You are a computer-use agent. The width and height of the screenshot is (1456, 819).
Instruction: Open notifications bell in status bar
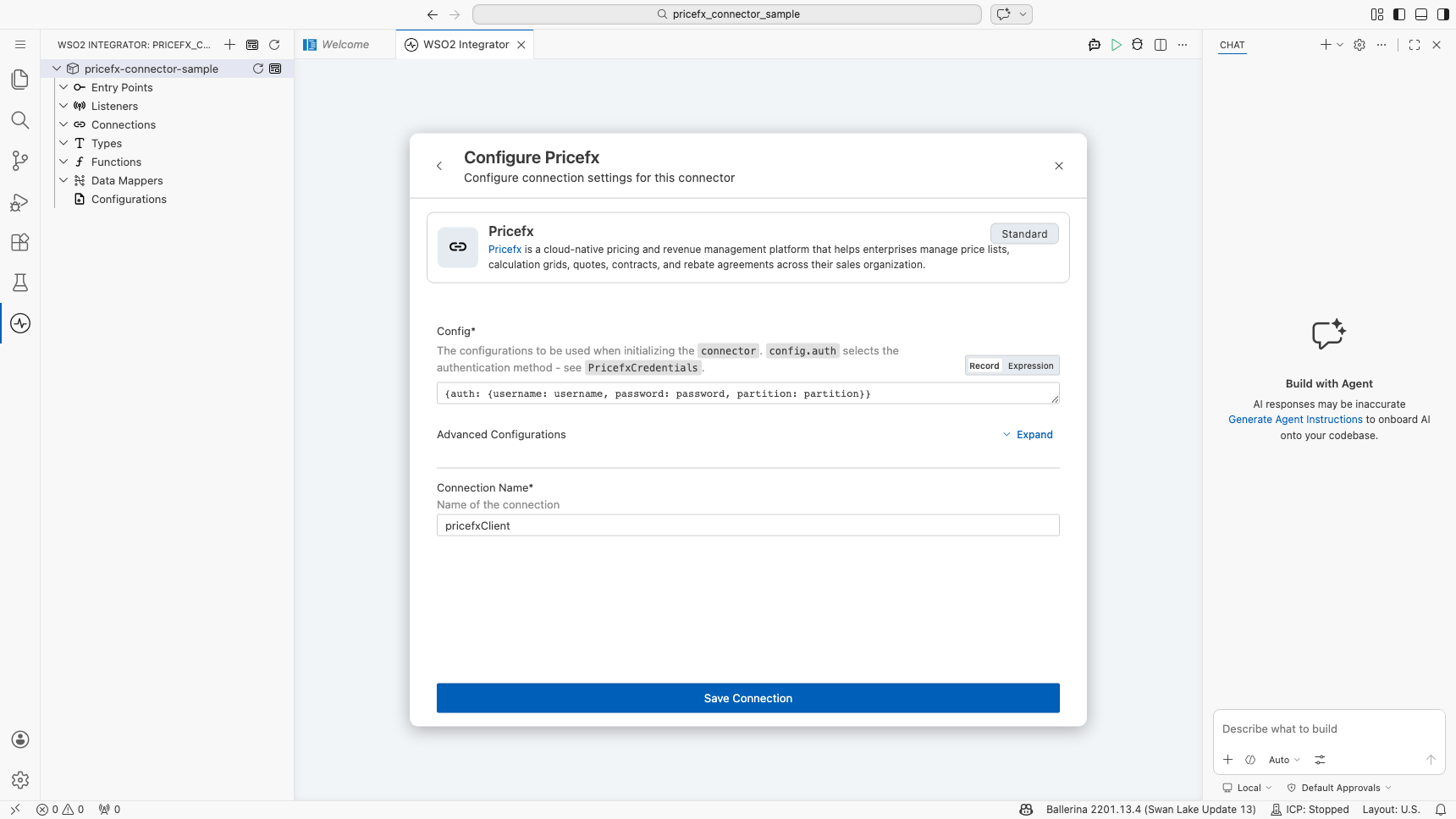tap(1441, 810)
